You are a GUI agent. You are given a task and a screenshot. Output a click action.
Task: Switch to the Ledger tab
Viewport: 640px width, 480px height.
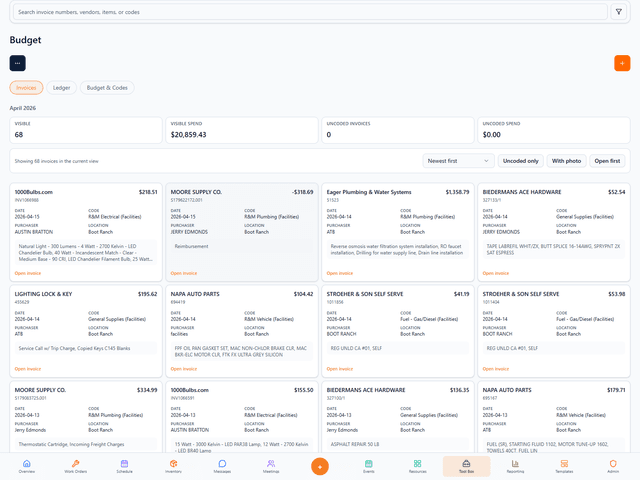click(x=61, y=88)
